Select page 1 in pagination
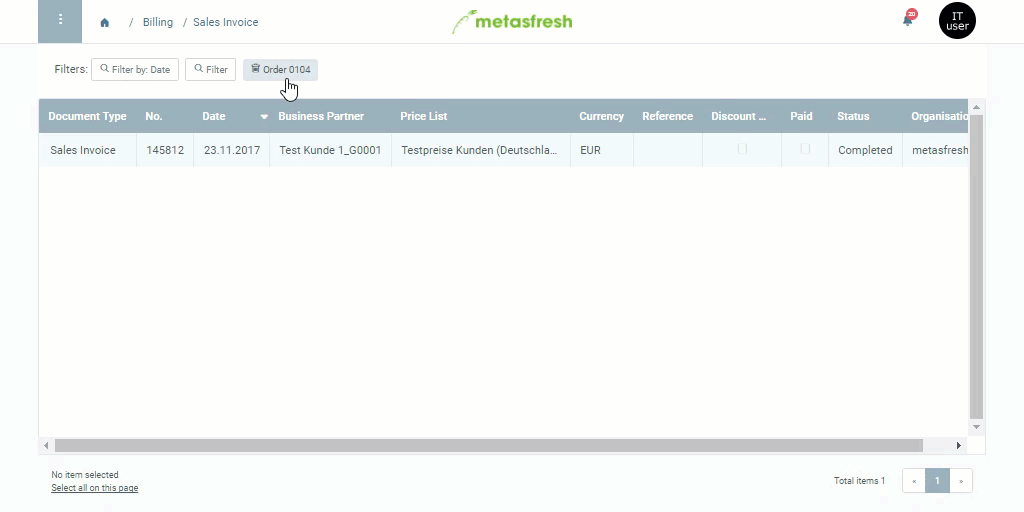 click(x=937, y=481)
